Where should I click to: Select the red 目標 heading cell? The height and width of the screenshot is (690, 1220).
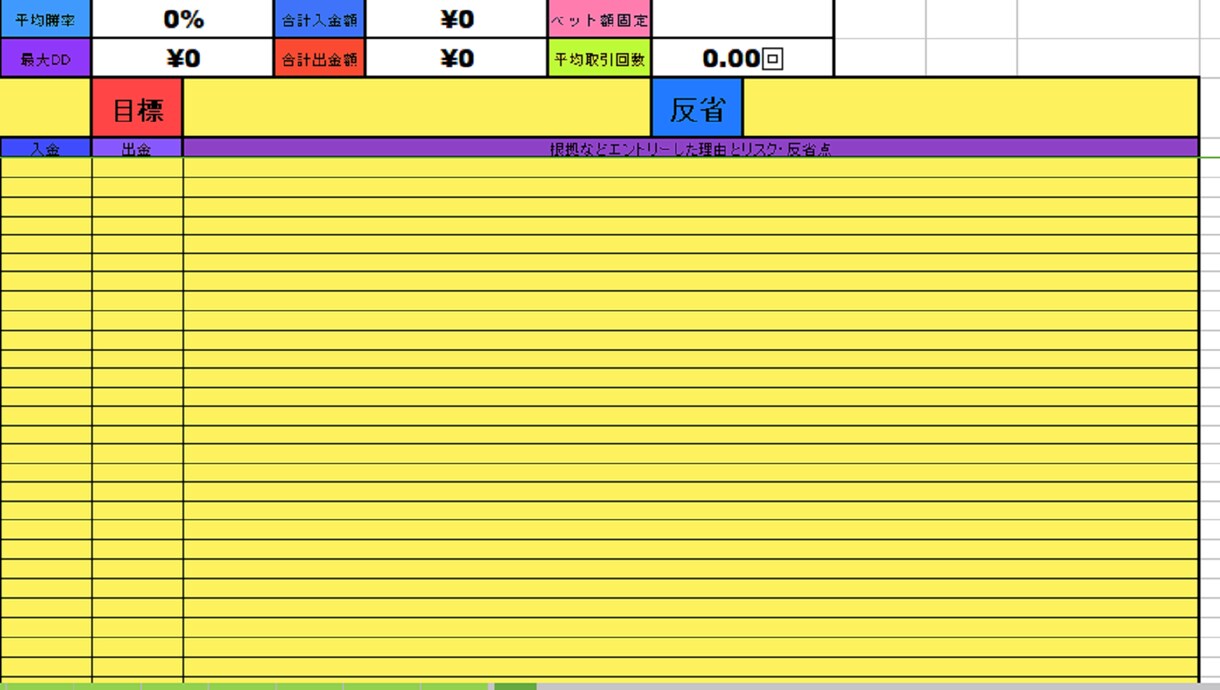[x=137, y=108]
